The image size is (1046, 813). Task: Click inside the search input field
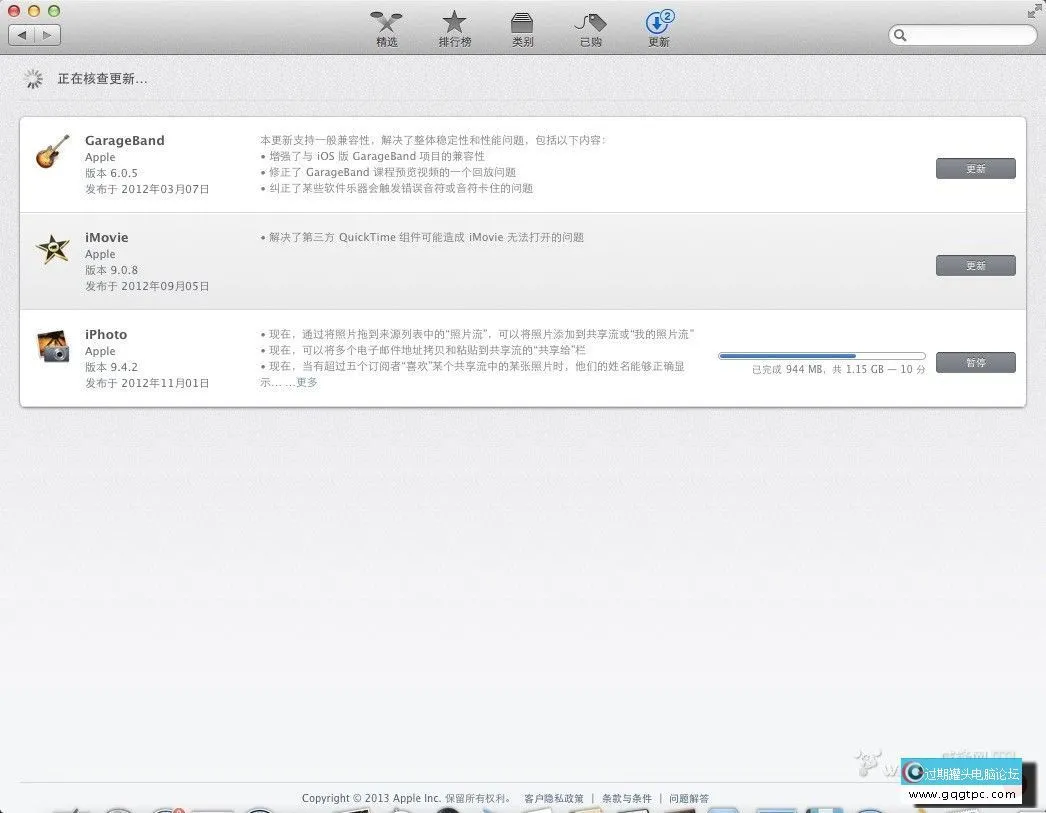(x=960, y=35)
